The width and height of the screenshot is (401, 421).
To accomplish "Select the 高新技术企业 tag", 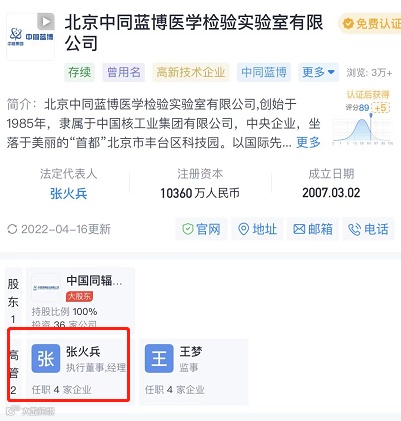I will click(191, 72).
